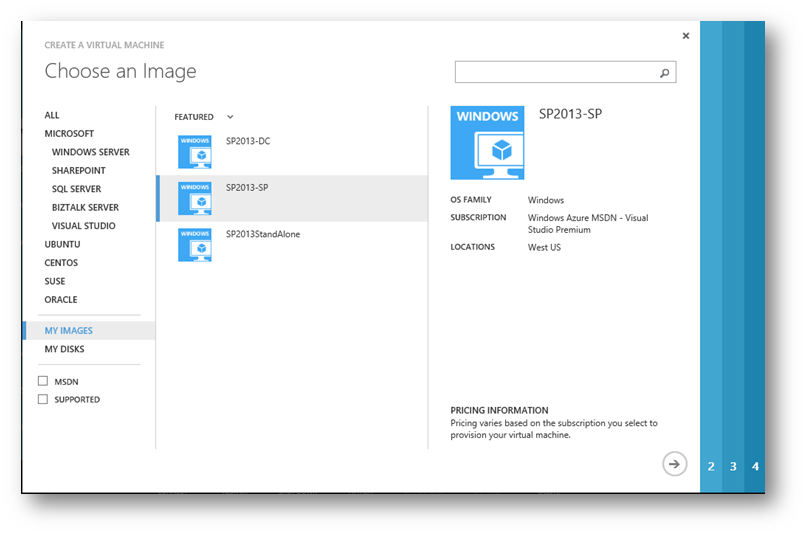807x536 pixels.
Task: Choose Visual Studio subcategory
Action: (x=83, y=226)
